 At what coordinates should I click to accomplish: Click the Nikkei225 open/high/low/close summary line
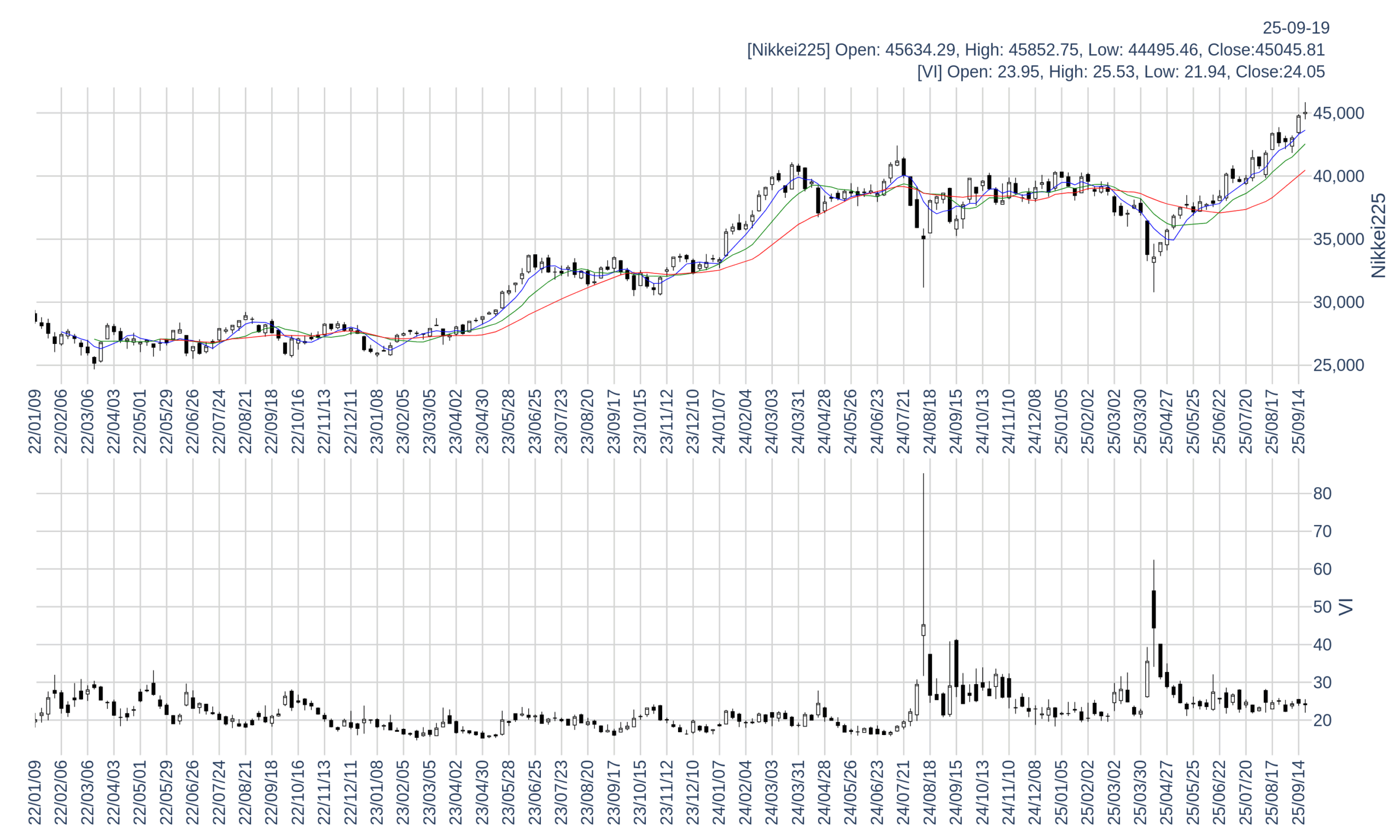(1035, 50)
